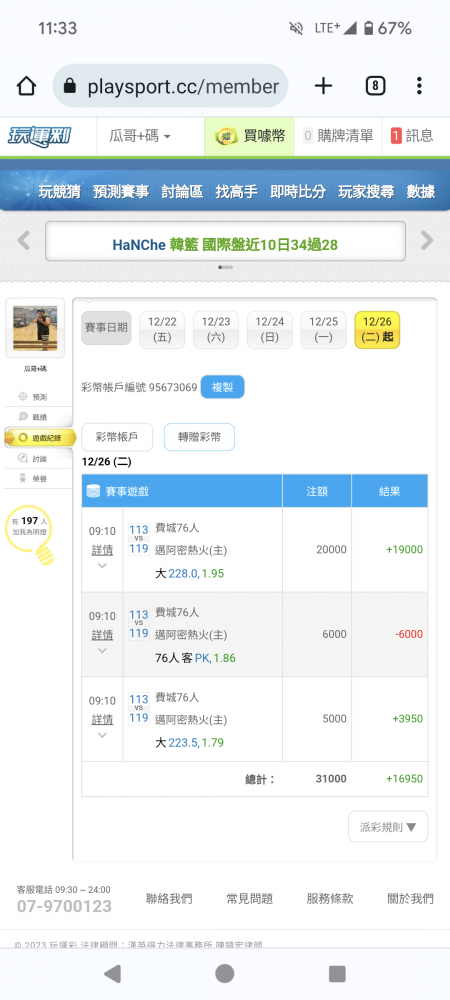Copy account number with 複製 button
Image resolution: width=450 pixels, height=1000 pixels.
tap(222, 387)
